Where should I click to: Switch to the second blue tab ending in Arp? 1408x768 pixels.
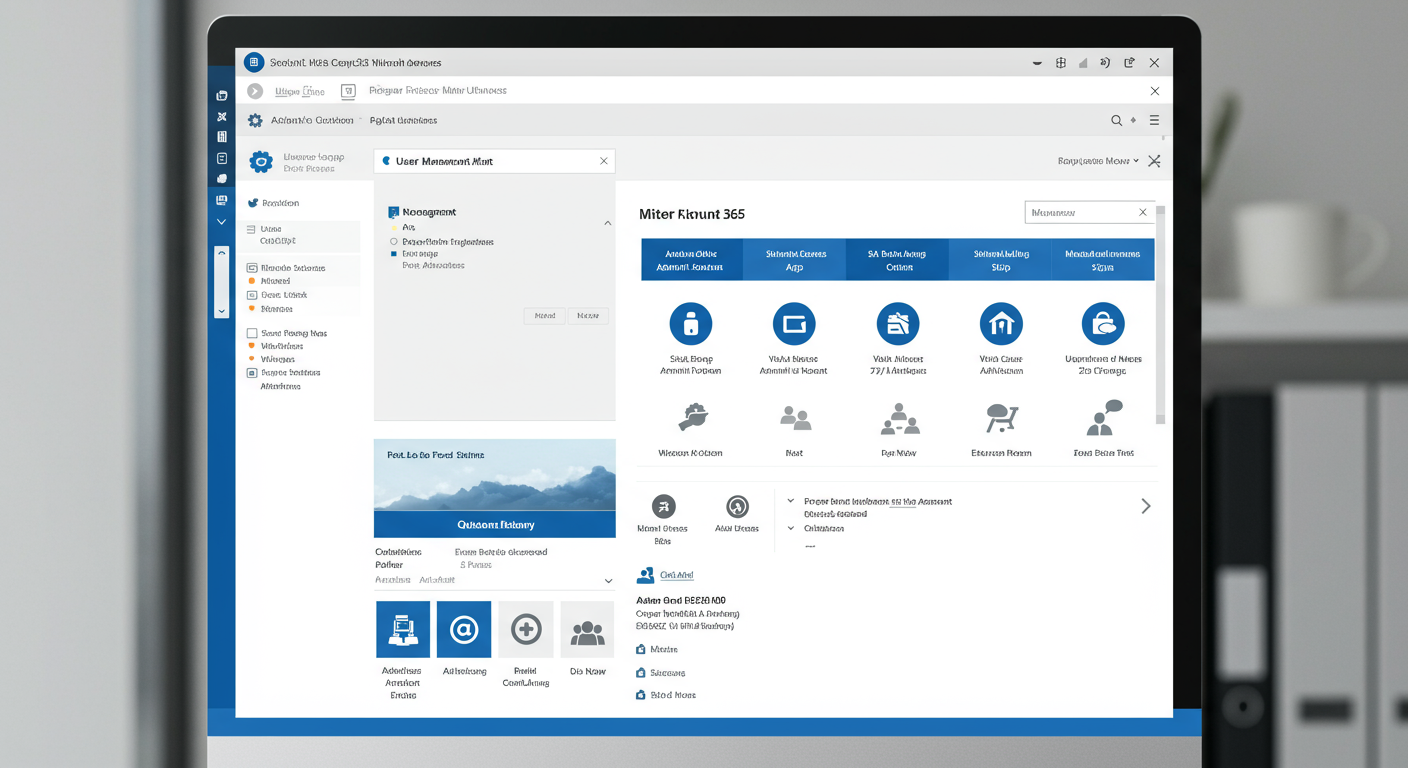(x=795, y=260)
